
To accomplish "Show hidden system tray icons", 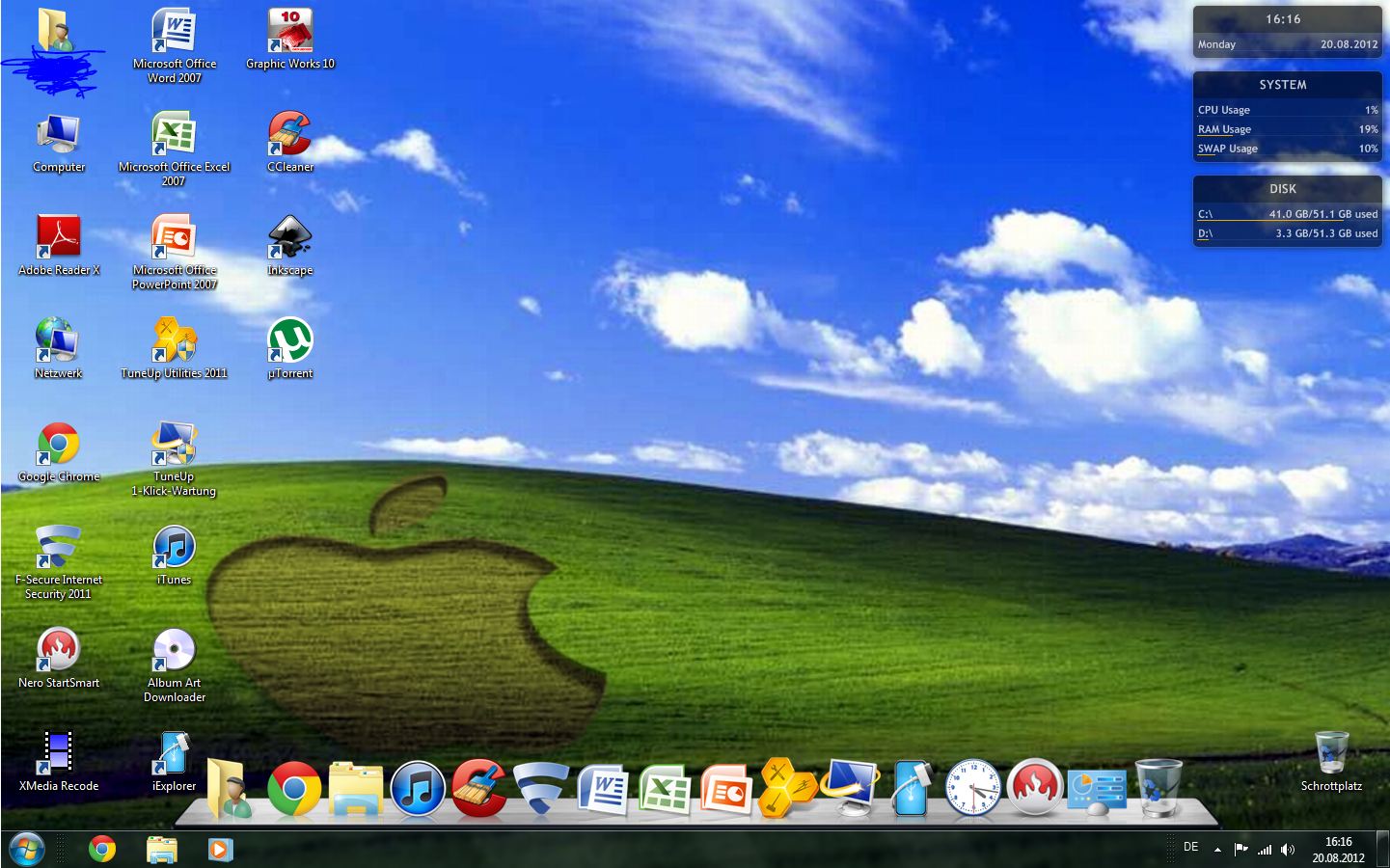I will [1217, 850].
